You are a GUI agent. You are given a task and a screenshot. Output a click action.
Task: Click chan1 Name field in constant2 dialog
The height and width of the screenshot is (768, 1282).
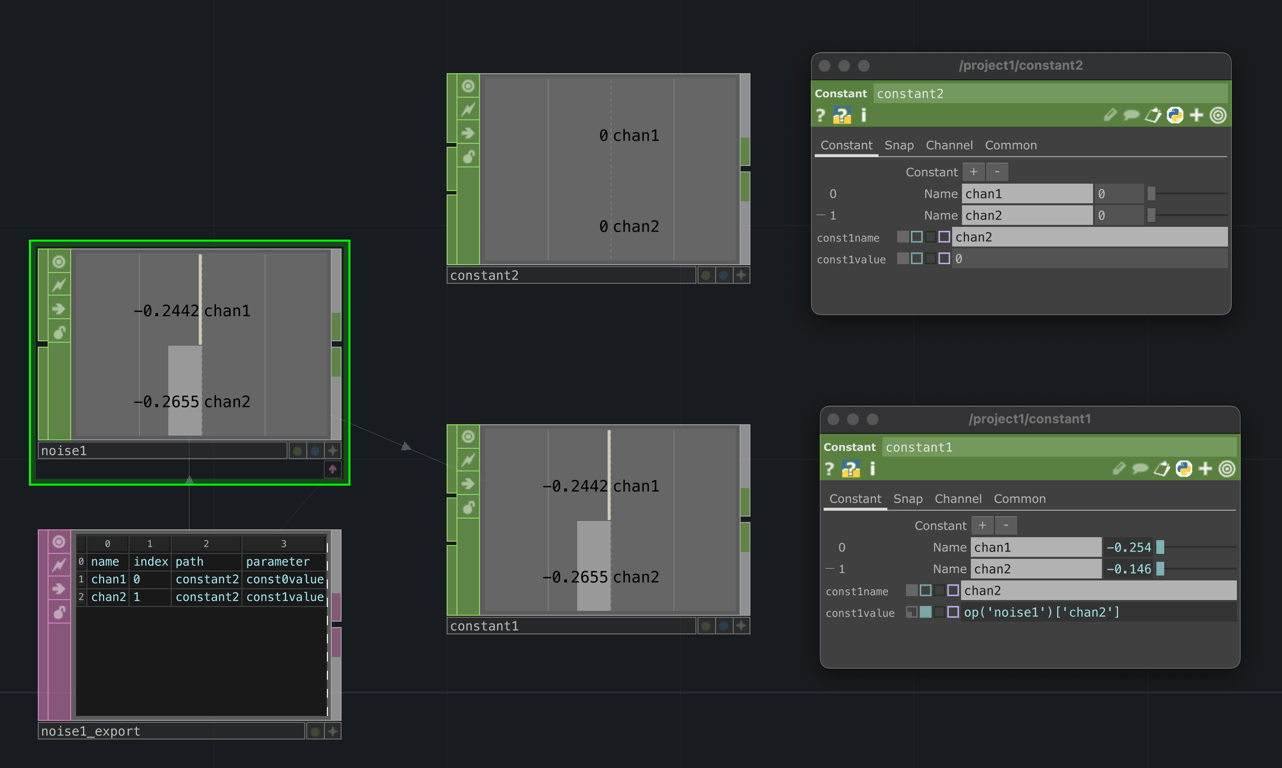tap(1027, 194)
